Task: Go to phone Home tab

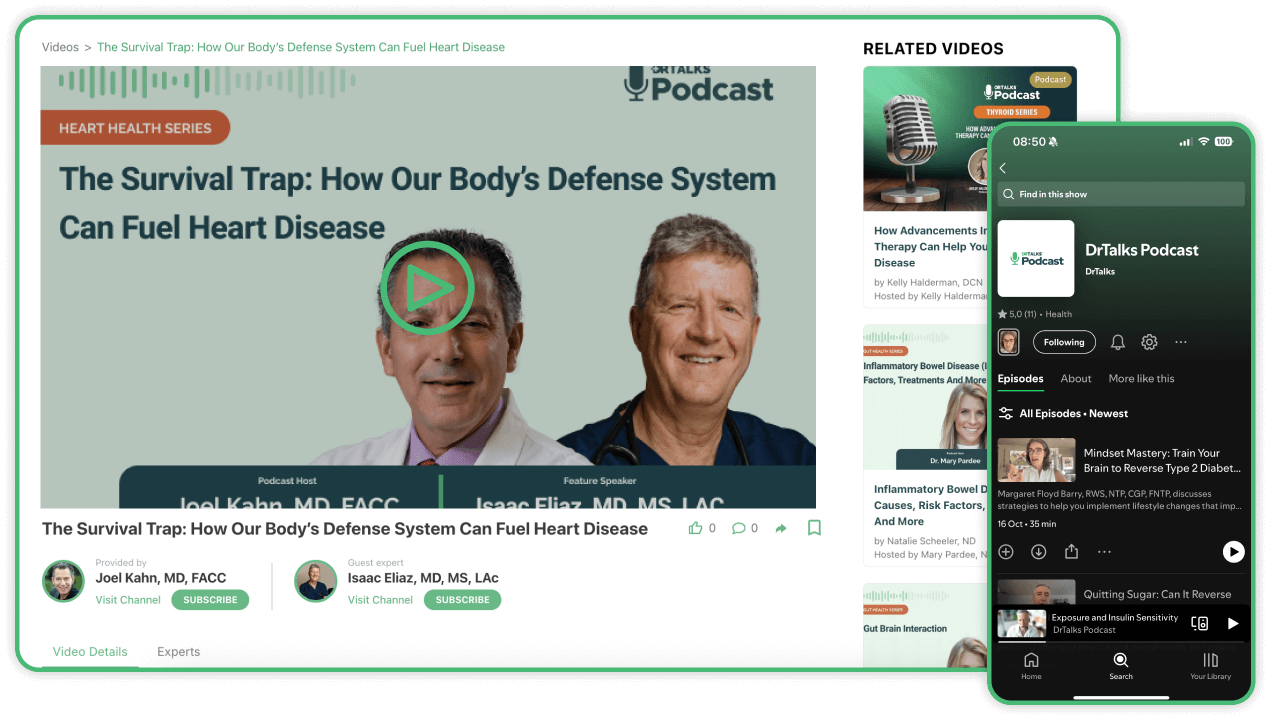Action: [x=1031, y=666]
